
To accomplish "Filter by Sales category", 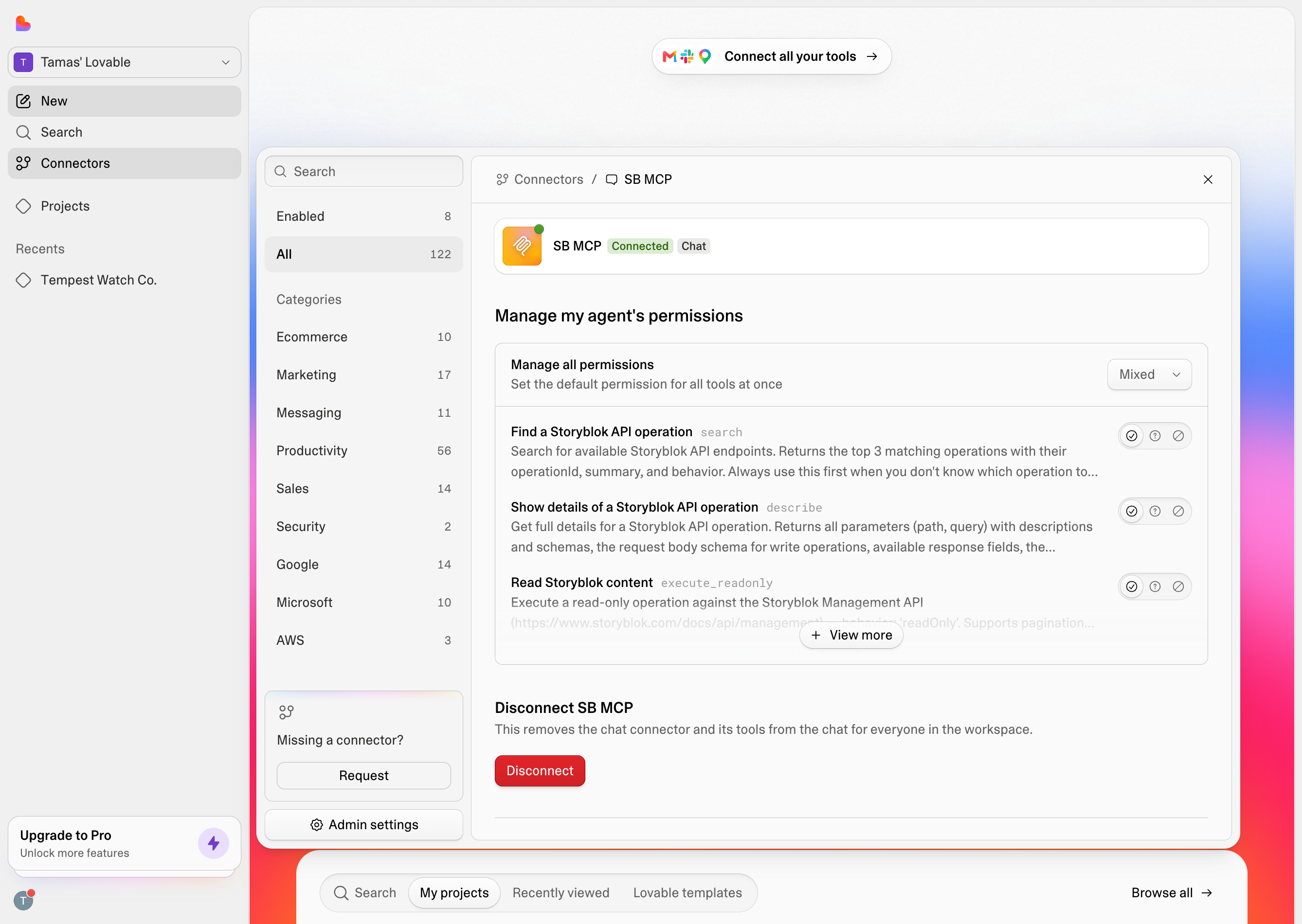I will (364, 489).
